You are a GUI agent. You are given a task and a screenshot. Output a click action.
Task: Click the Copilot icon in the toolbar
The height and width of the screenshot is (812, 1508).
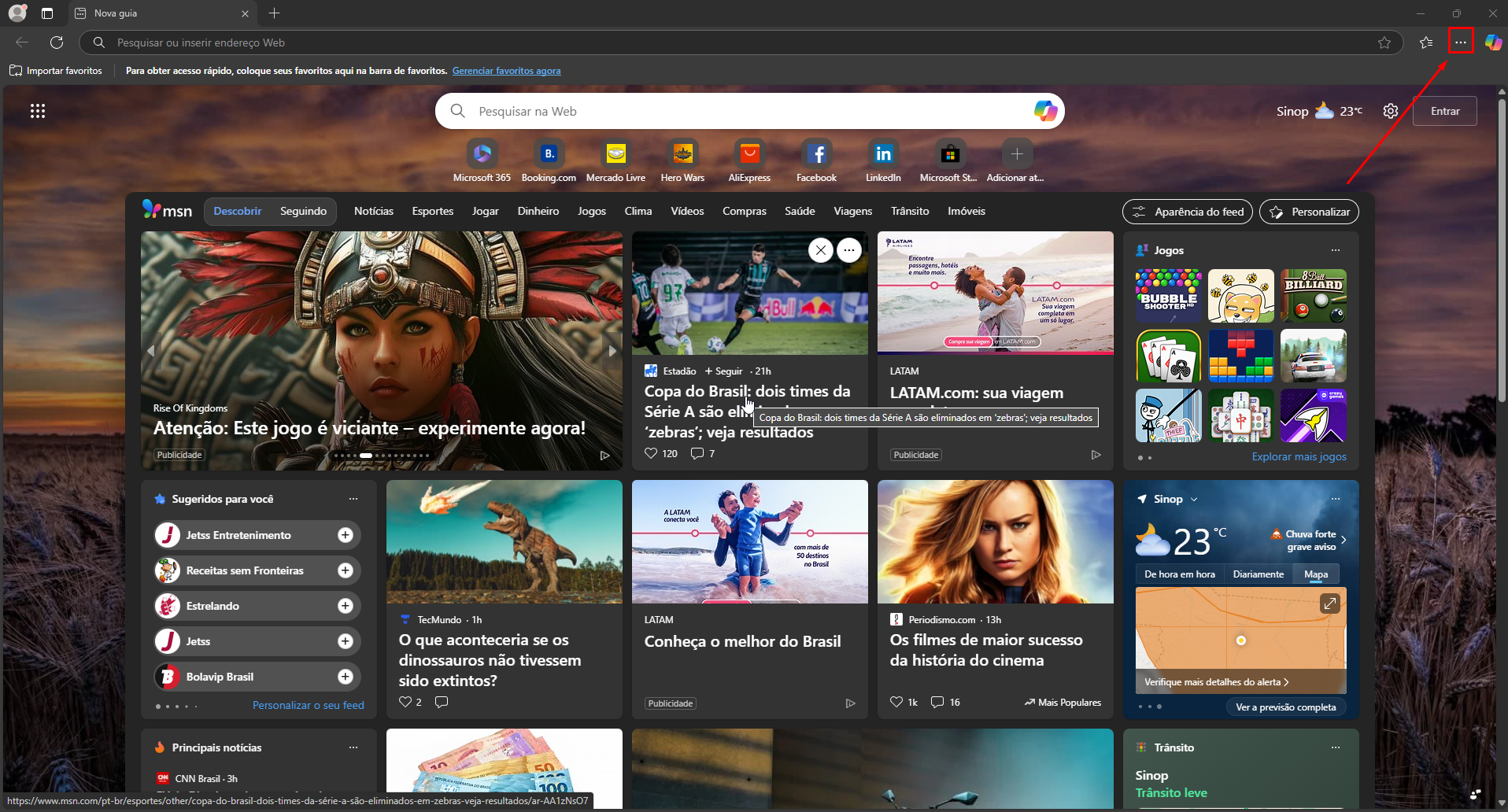pos(1493,42)
